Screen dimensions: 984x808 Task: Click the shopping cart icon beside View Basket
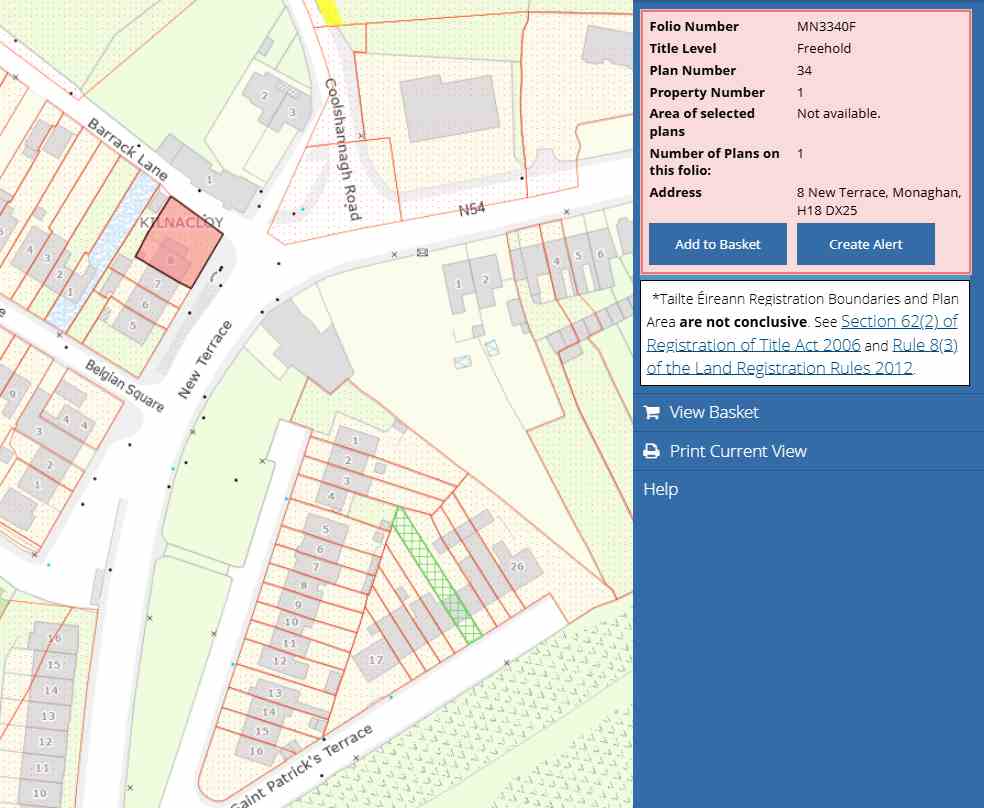click(651, 413)
